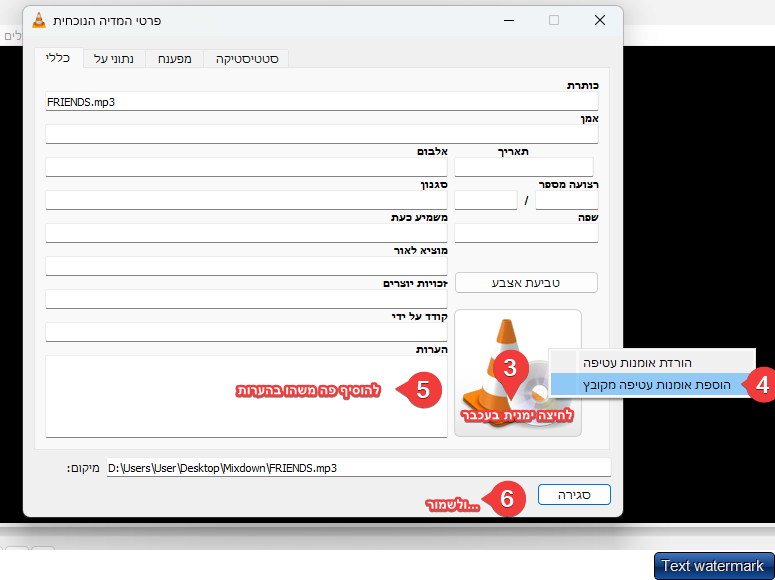Click the זכויות יוצרים copyright field
The width and height of the screenshot is (775, 580).
pyautogui.click(x=246, y=299)
